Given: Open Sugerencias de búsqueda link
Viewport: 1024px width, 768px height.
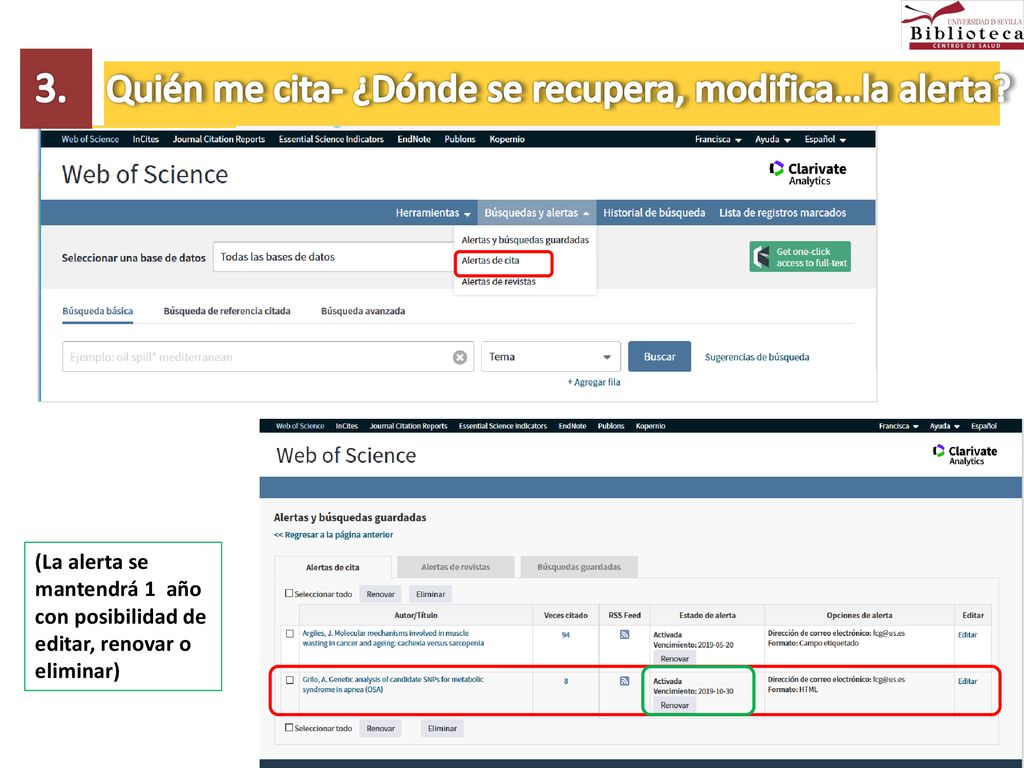Looking at the screenshot, I should (x=757, y=357).
